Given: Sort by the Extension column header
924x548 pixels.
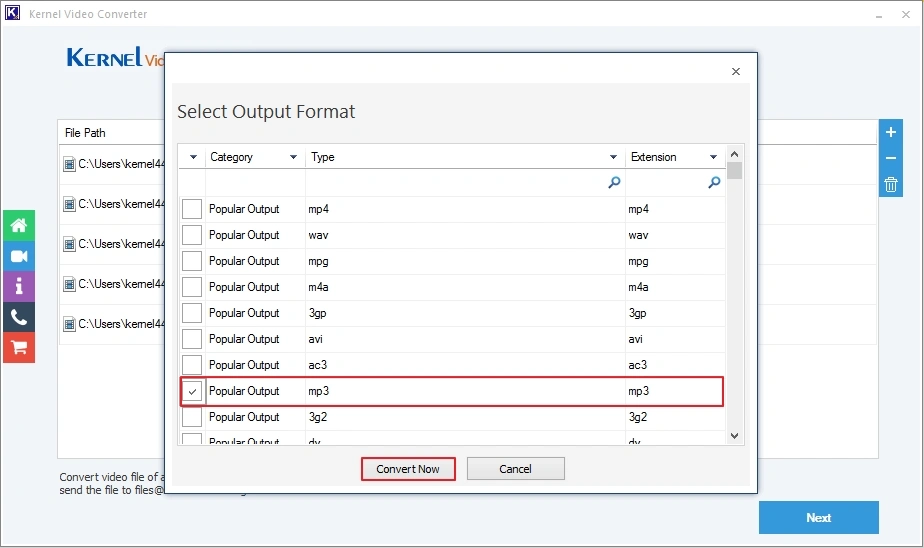Looking at the screenshot, I should 654,157.
